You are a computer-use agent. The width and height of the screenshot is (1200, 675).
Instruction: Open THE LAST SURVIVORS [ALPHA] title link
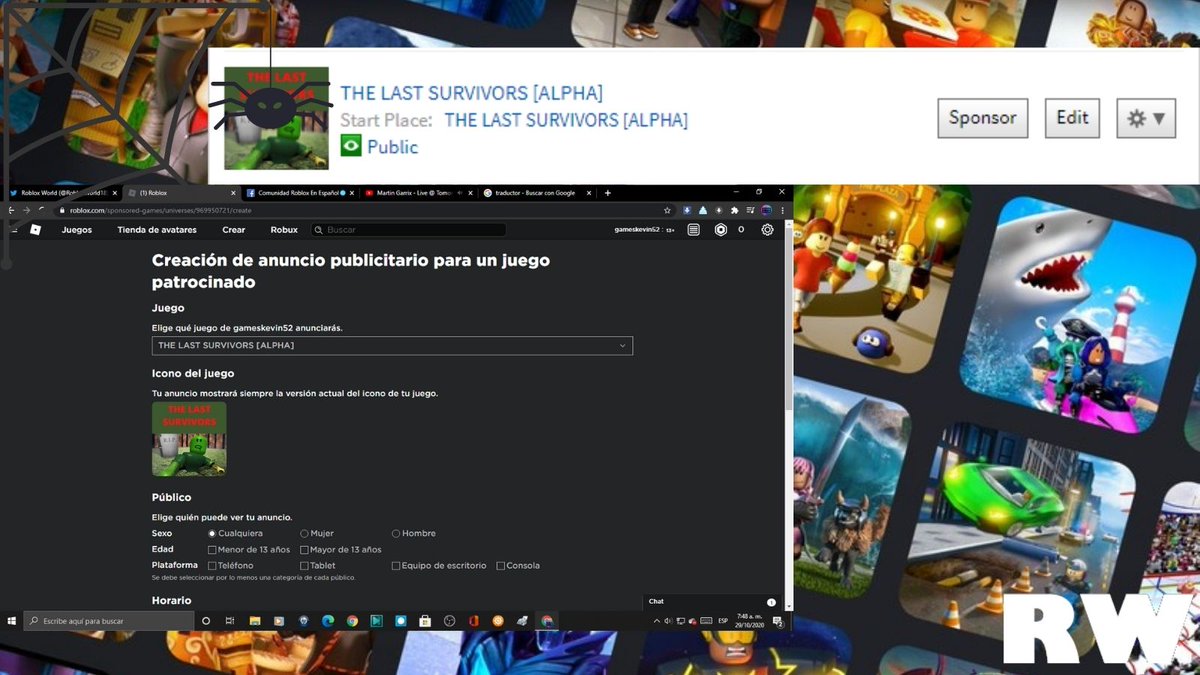click(x=471, y=93)
